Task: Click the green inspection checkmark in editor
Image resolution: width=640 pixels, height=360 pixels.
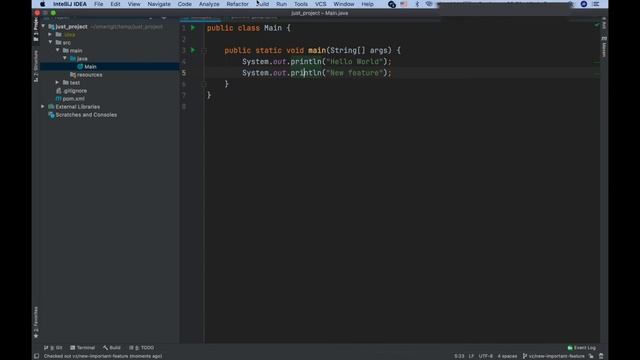Action: (x=597, y=25)
